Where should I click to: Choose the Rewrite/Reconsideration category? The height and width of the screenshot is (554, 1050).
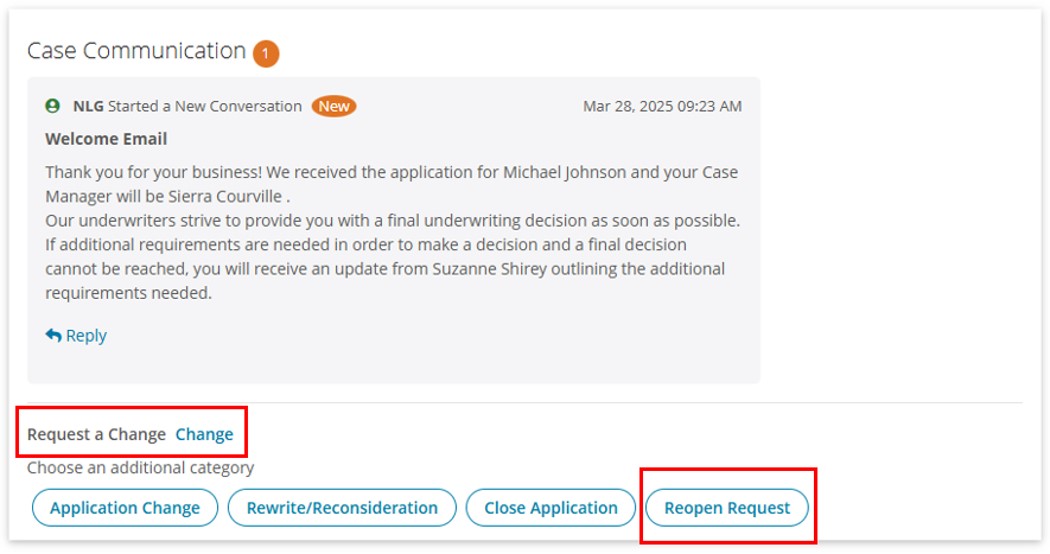tap(342, 508)
